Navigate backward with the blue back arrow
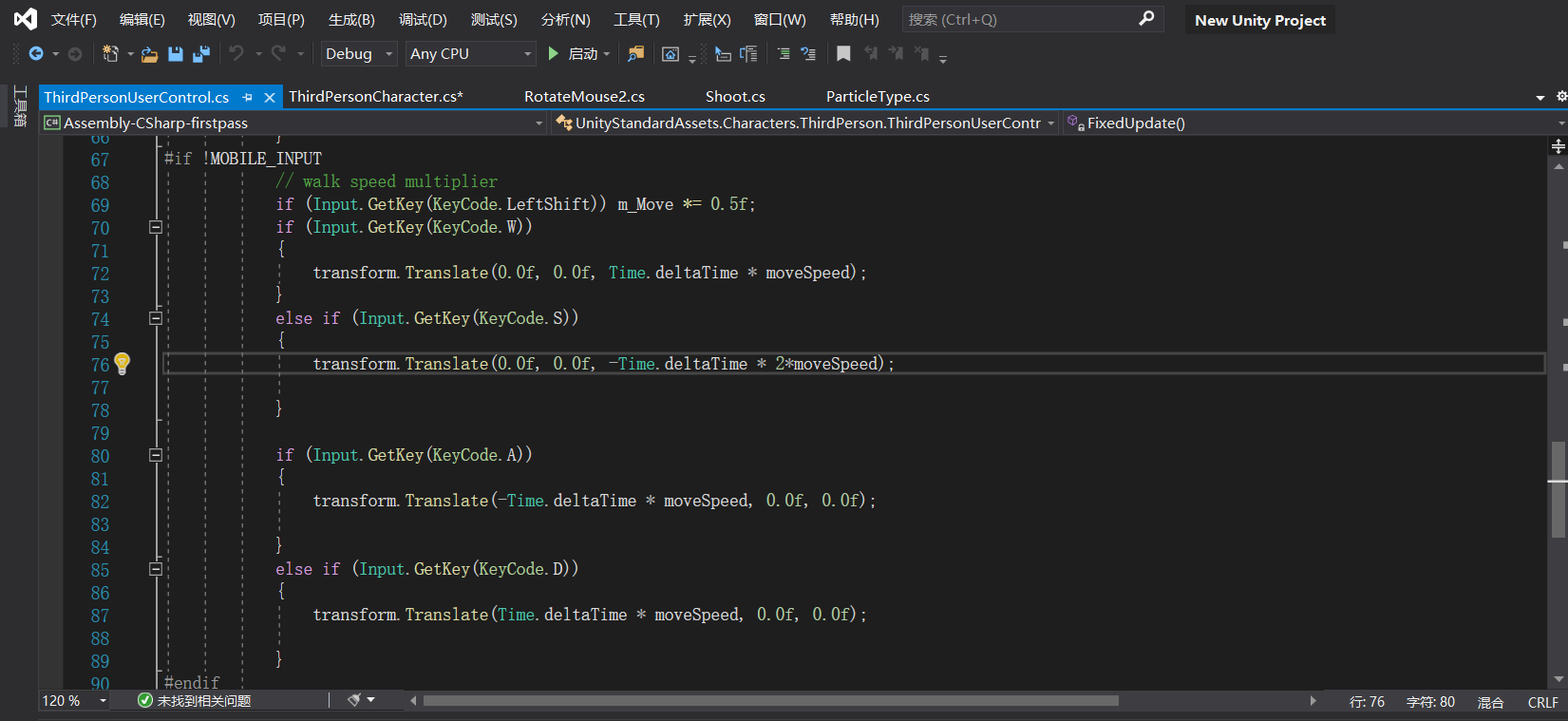This screenshot has height=721, width=1568. click(x=36, y=54)
